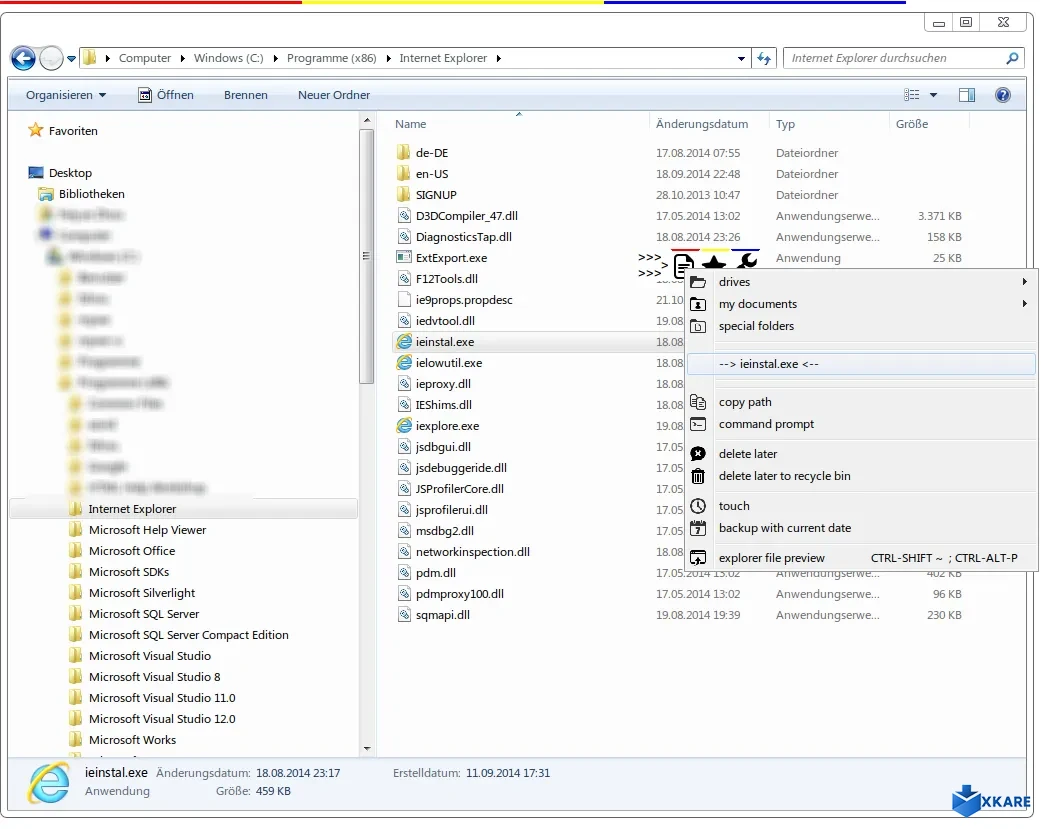Screen dimensions: 1041x829
Task: Open Bibliotheken in the navigation tree
Action: point(91,194)
